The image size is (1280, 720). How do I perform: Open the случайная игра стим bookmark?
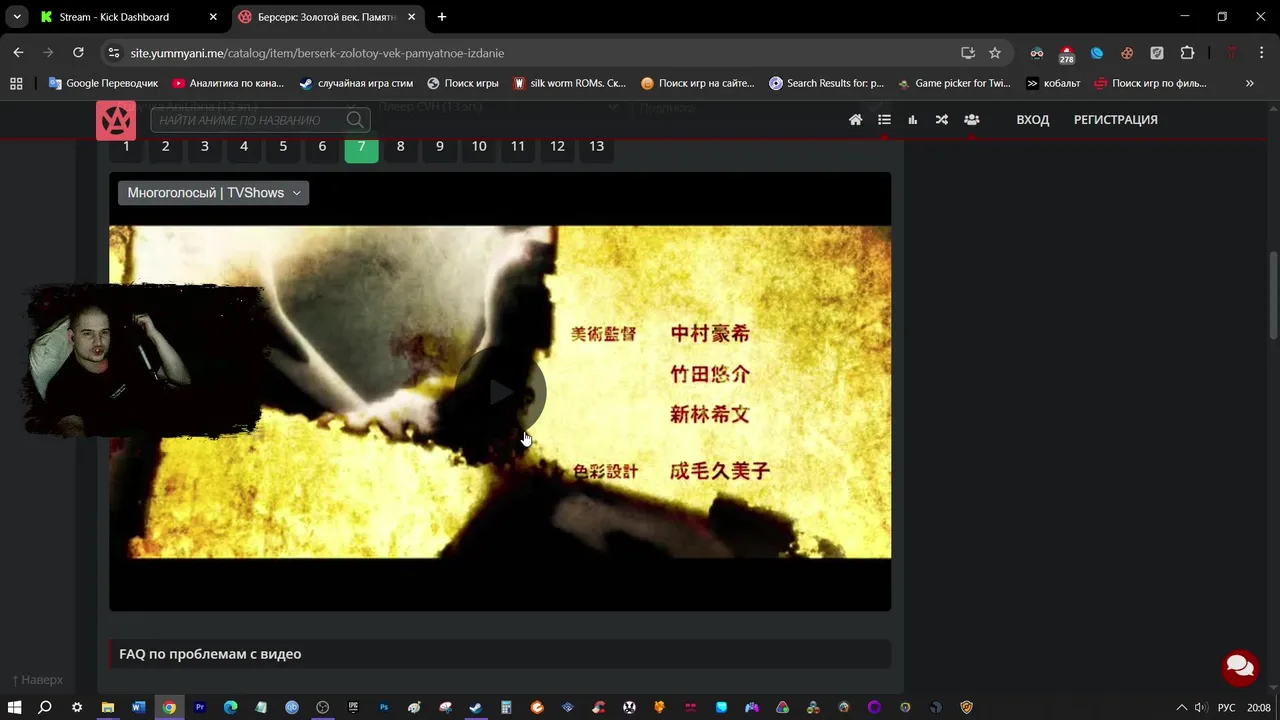[x=356, y=83]
